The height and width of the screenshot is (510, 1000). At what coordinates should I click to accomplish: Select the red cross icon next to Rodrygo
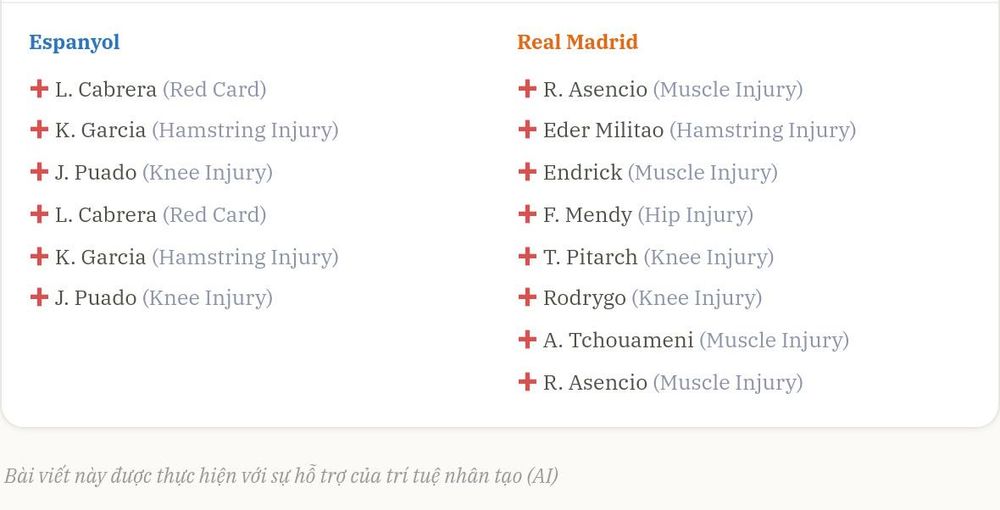point(527,297)
